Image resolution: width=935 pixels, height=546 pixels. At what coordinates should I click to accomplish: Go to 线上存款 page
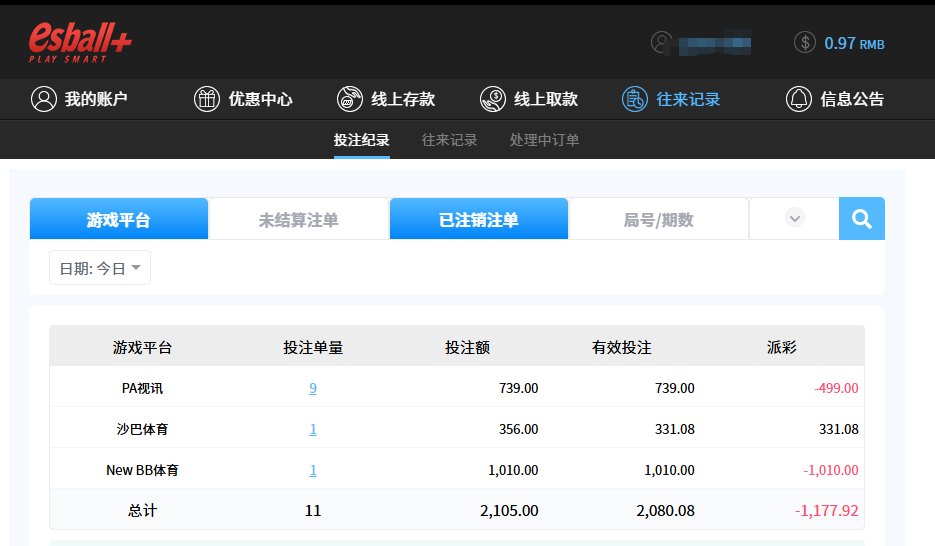click(x=403, y=99)
